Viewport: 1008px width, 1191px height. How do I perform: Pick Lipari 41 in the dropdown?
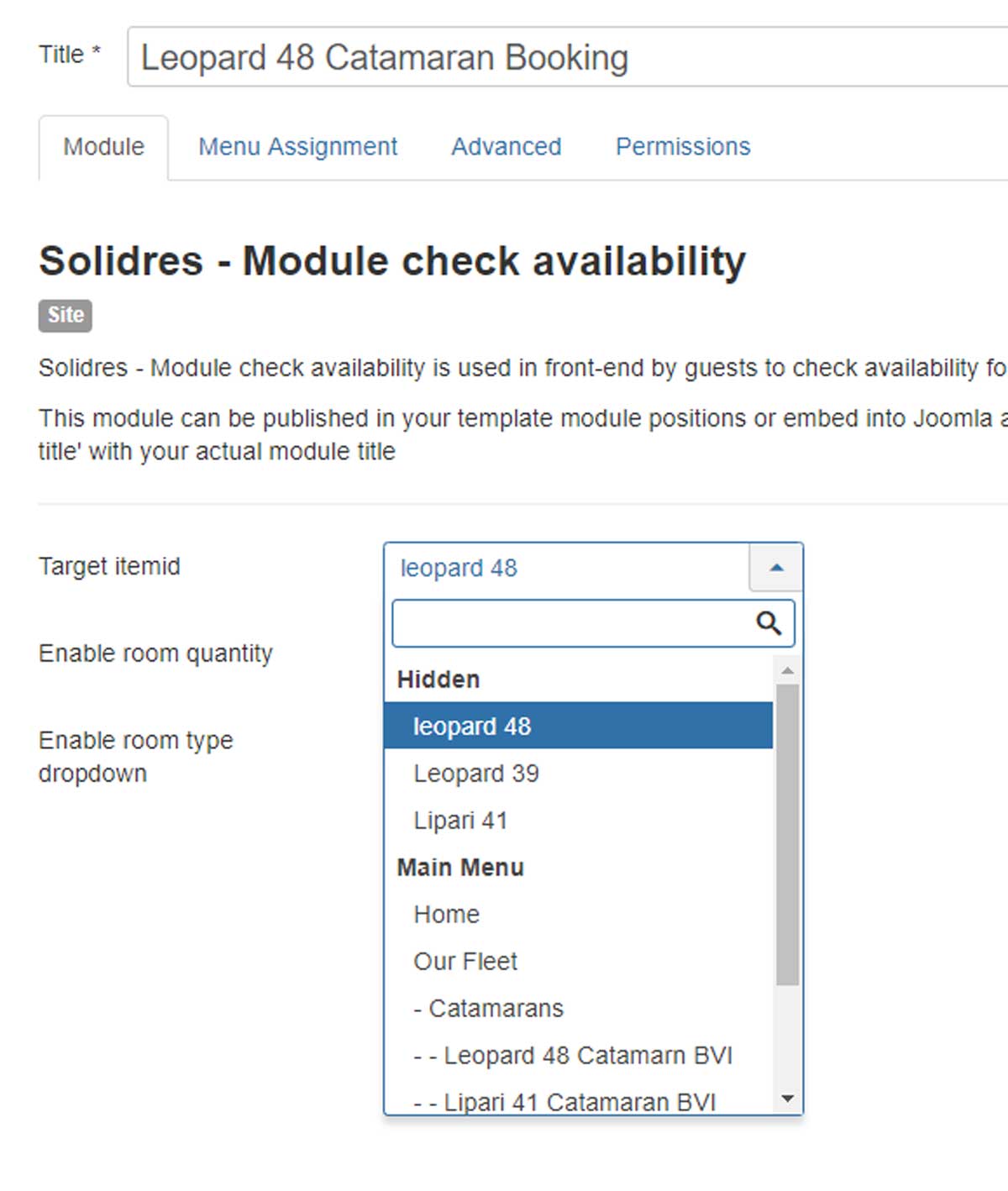tap(460, 820)
